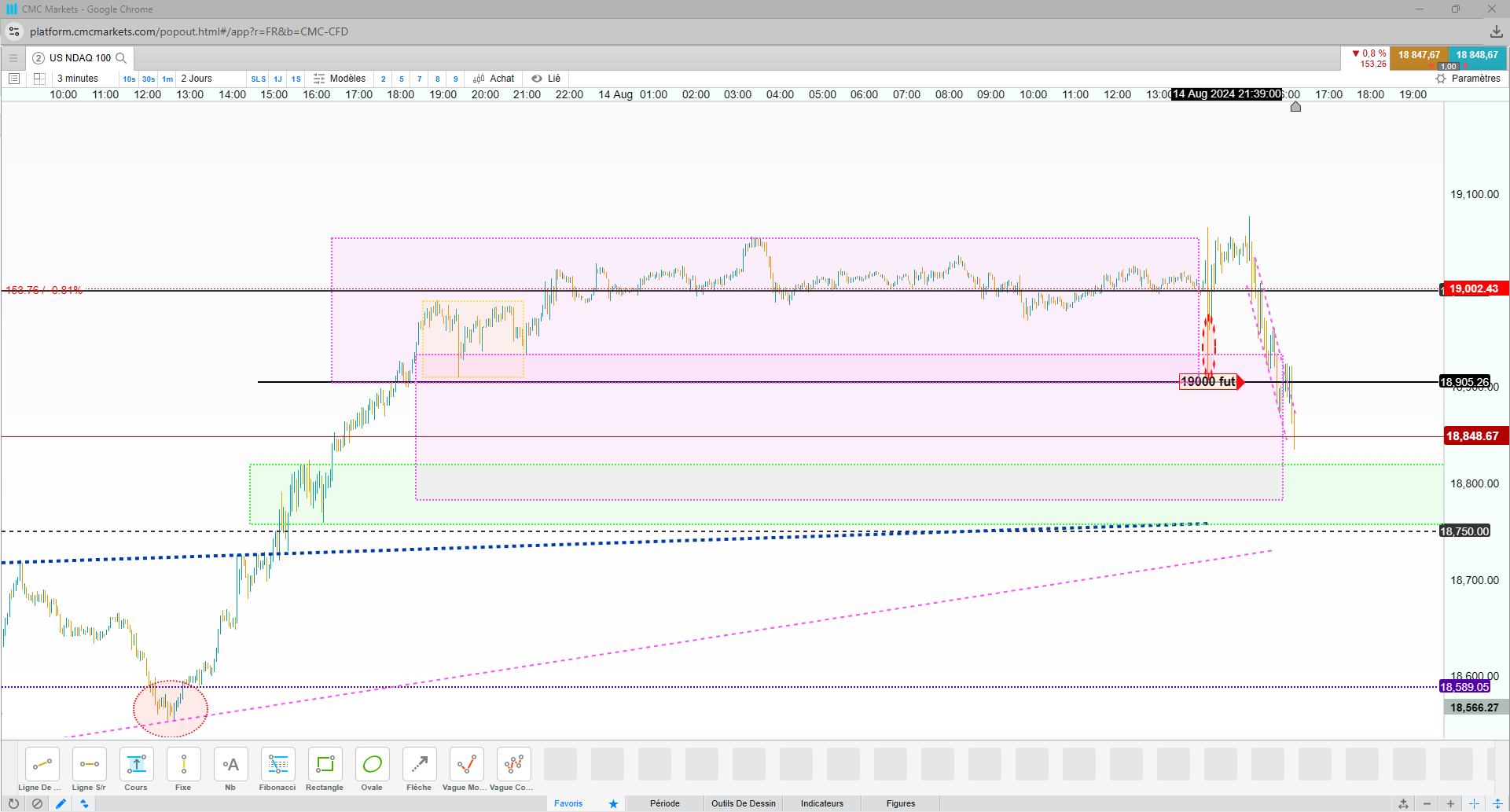Click the 19,002.43 red price tag
Image resolution: width=1510 pixels, height=812 pixels.
[x=1474, y=289]
